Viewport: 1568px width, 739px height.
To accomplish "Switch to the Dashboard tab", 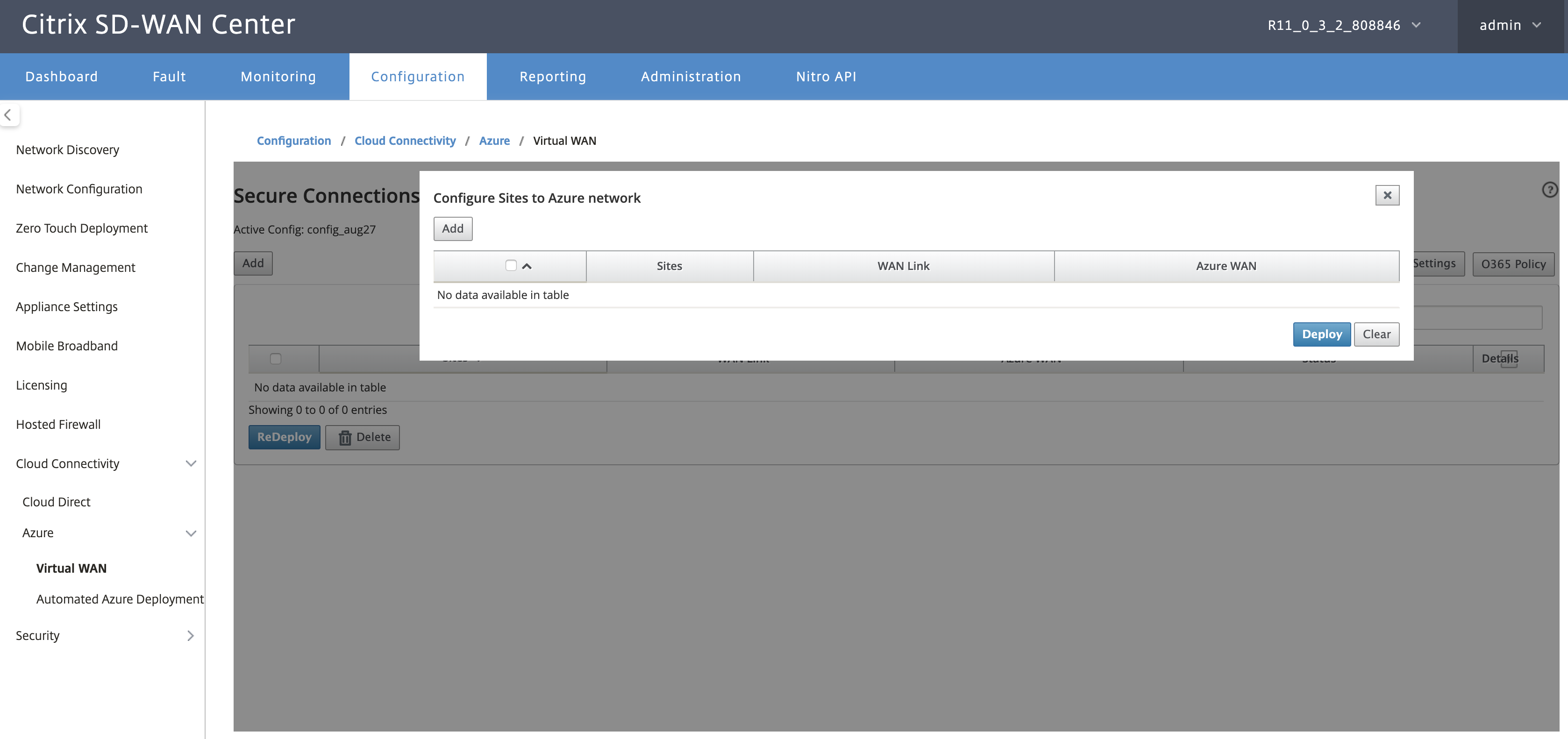I will pyautogui.click(x=62, y=76).
